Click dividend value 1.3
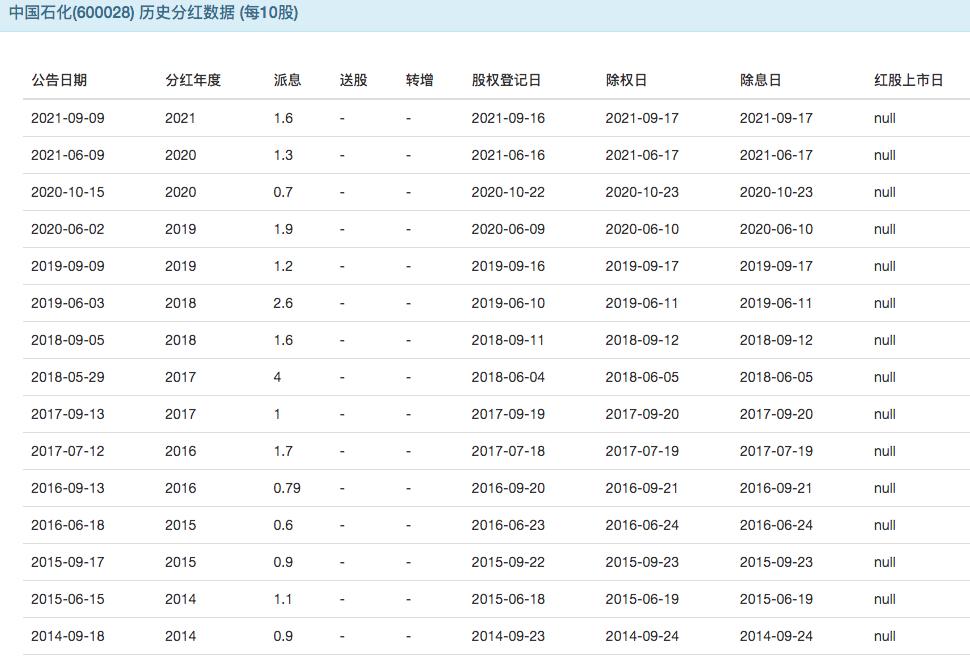 [x=283, y=155]
